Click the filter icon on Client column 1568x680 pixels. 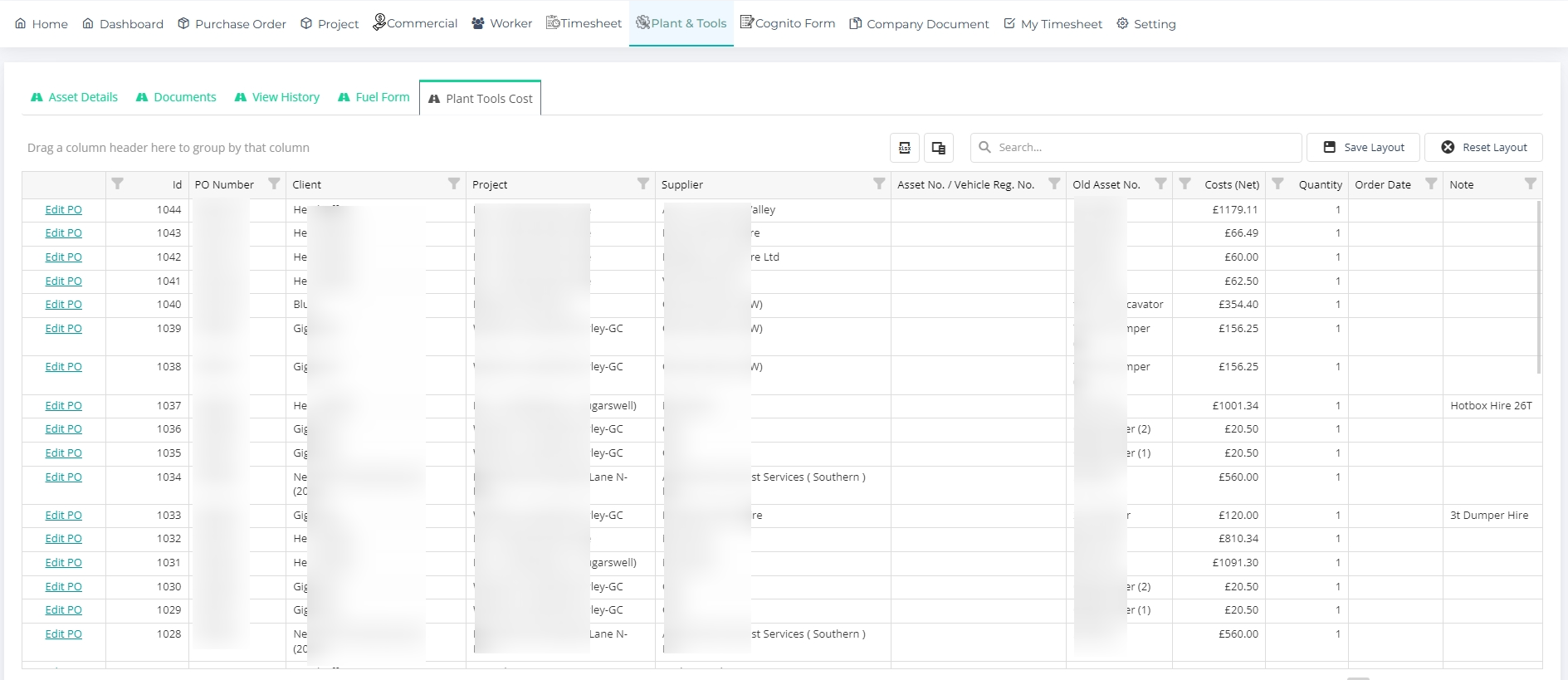453,183
